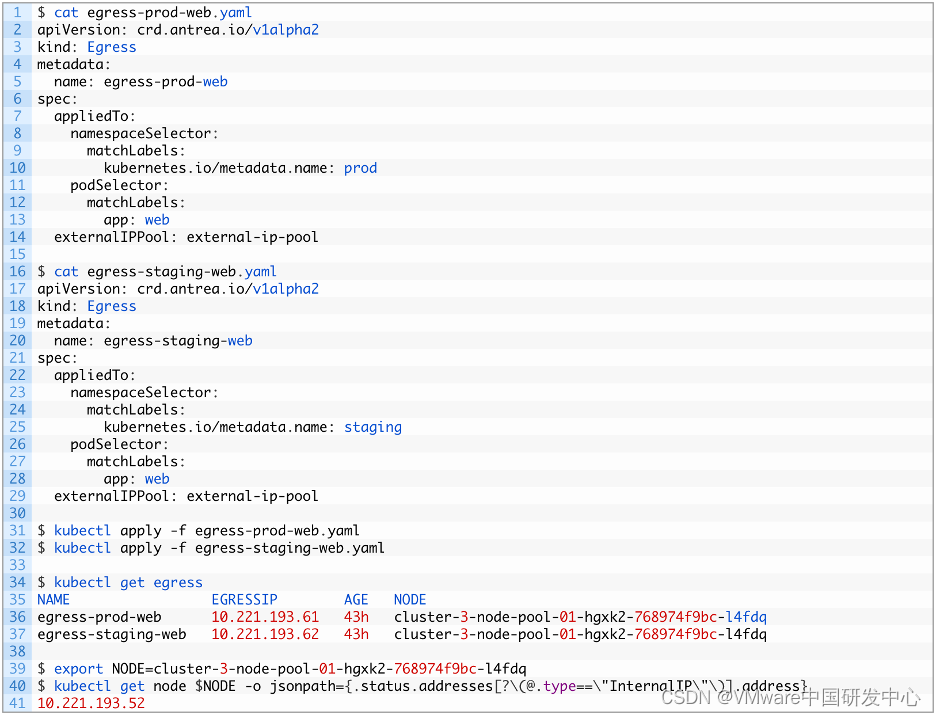Click line number 30 in the gutter
This screenshot has height=716, width=936.
click(x=17, y=514)
